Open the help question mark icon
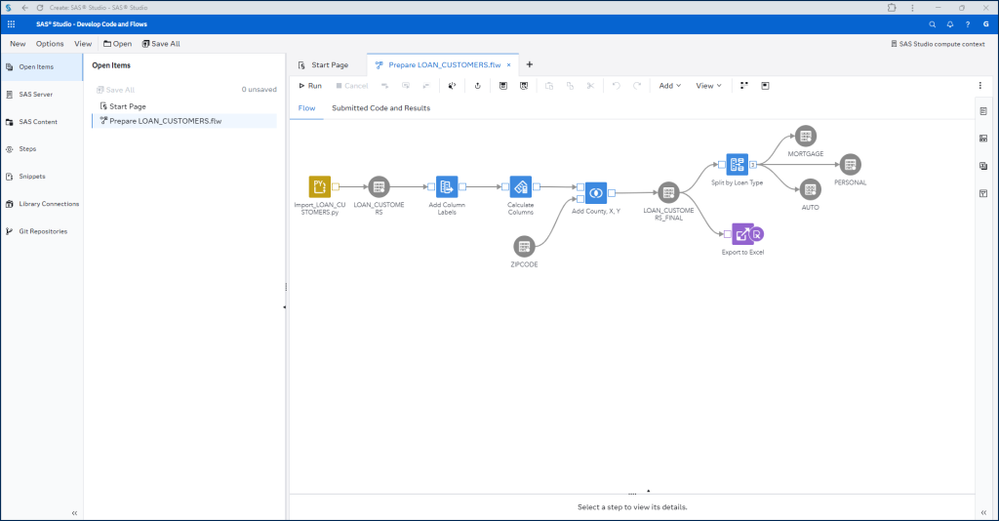 coord(968,24)
